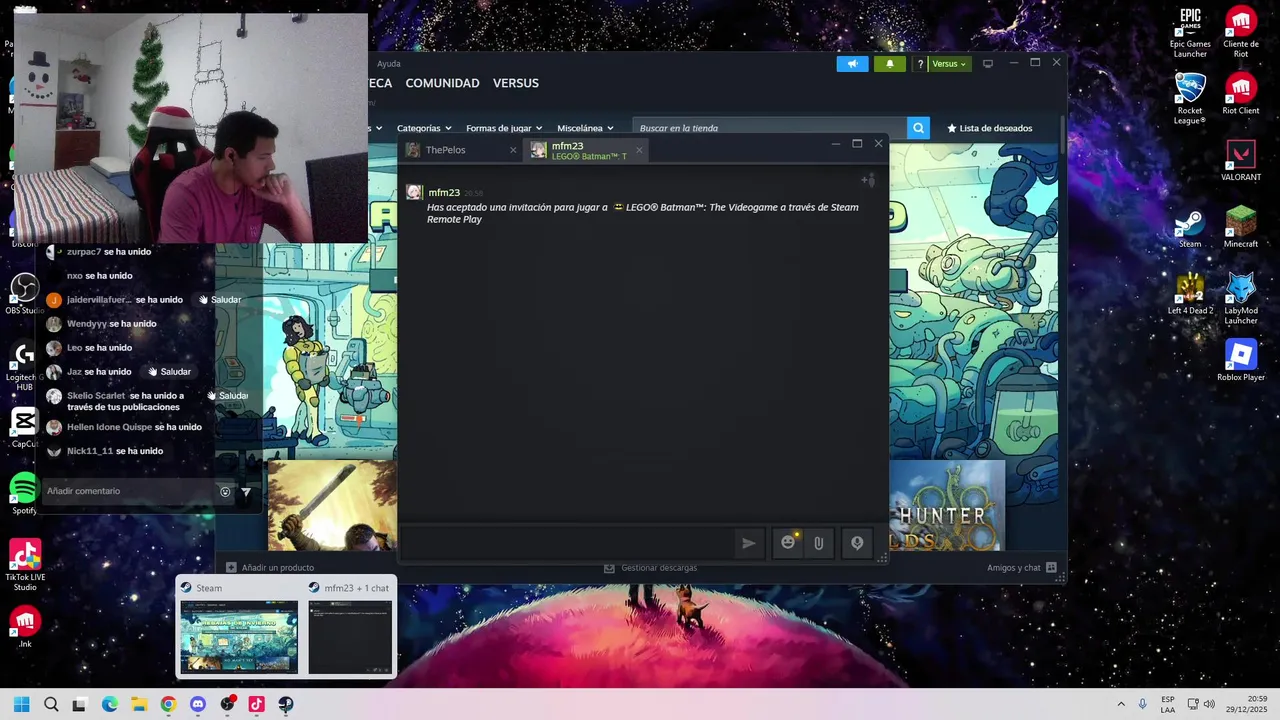Viewport: 1280px width, 720px height.
Task: Open the Left 4 Dead 2 desktop icon
Action: 1190,294
